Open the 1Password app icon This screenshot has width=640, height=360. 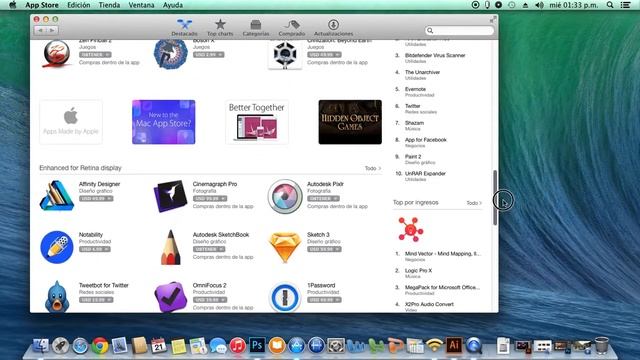pyautogui.click(x=284, y=297)
